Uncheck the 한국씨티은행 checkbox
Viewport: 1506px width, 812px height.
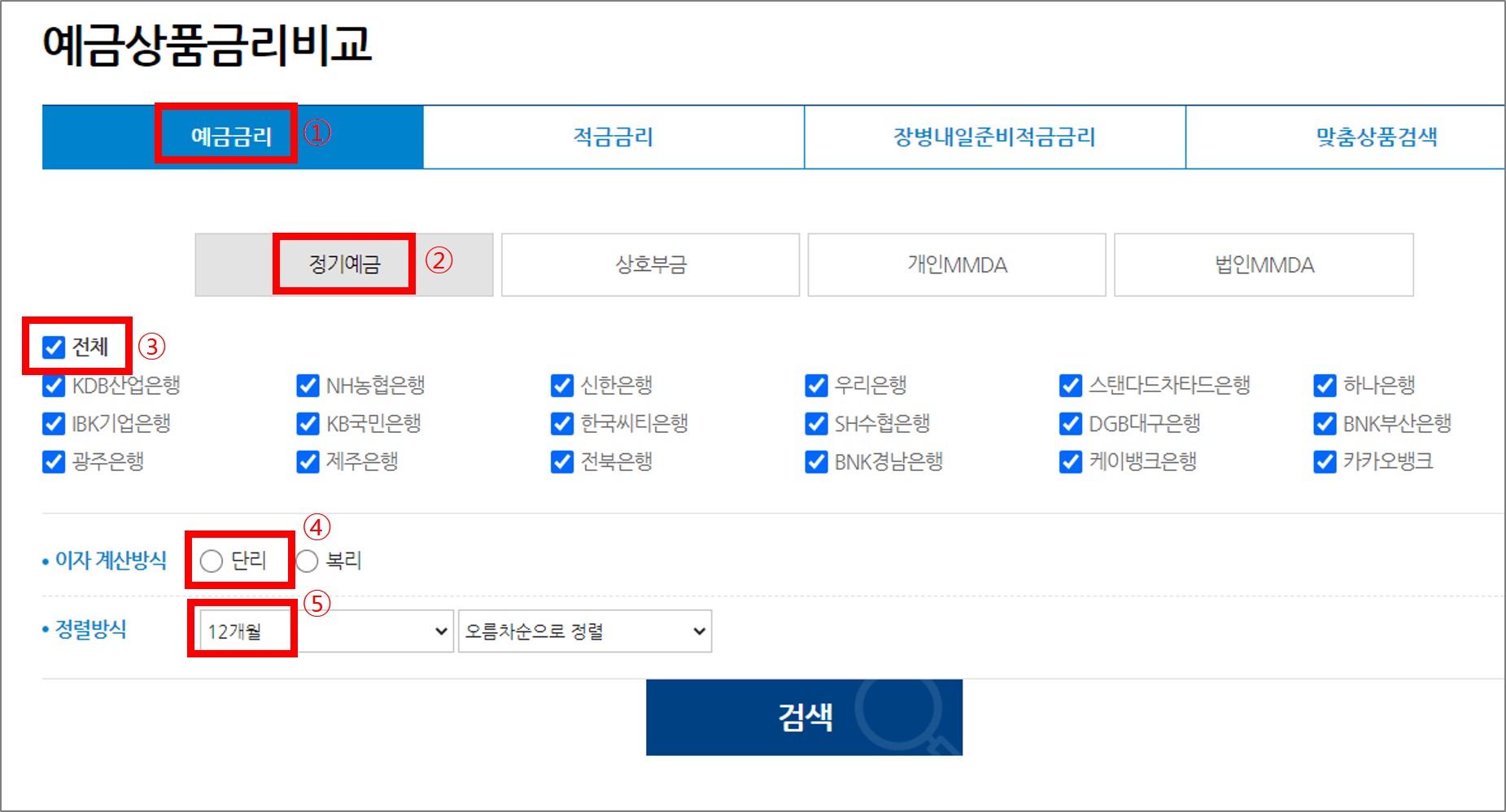tap(562, 424)
